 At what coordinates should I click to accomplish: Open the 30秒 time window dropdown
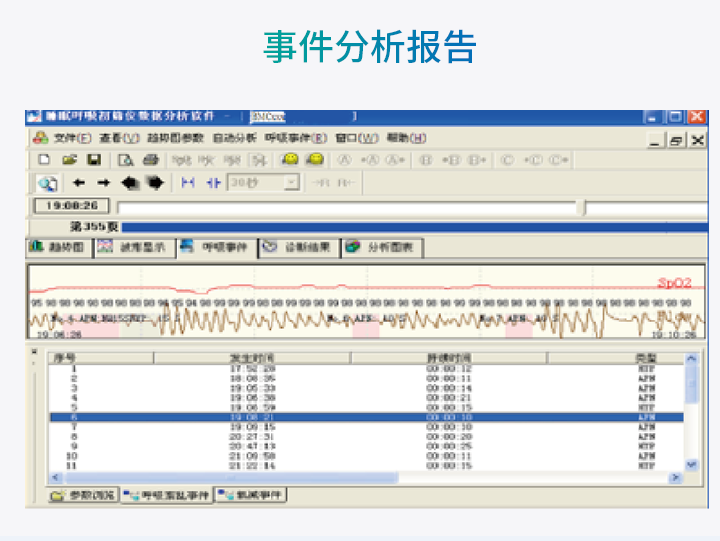point(291,182)
